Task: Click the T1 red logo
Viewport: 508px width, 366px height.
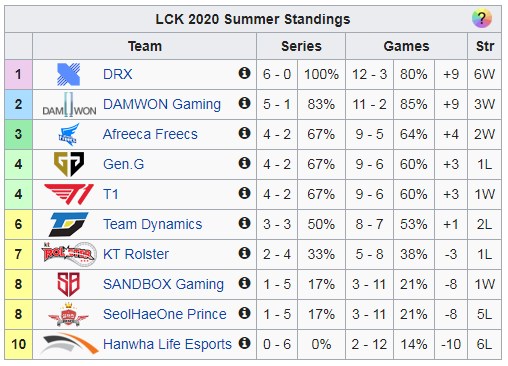Action: 69,194
